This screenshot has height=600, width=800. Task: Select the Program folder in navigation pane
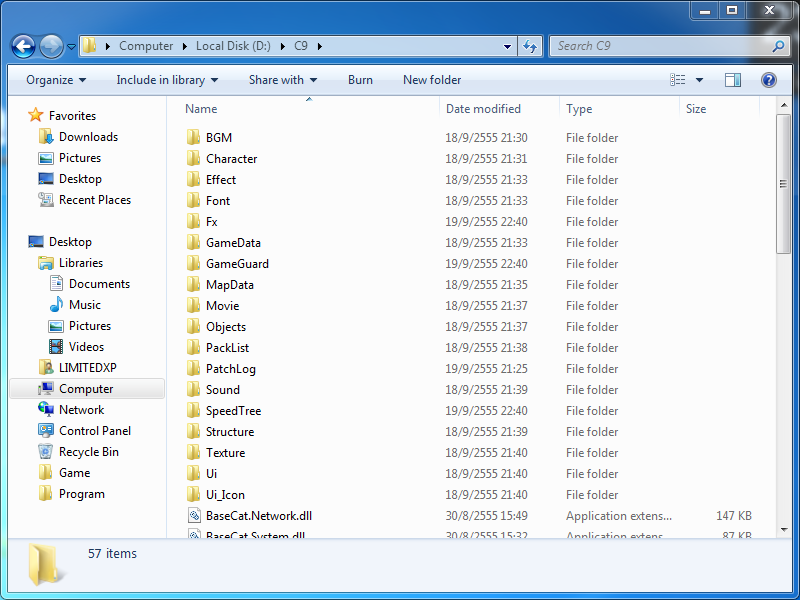[82, 494]
